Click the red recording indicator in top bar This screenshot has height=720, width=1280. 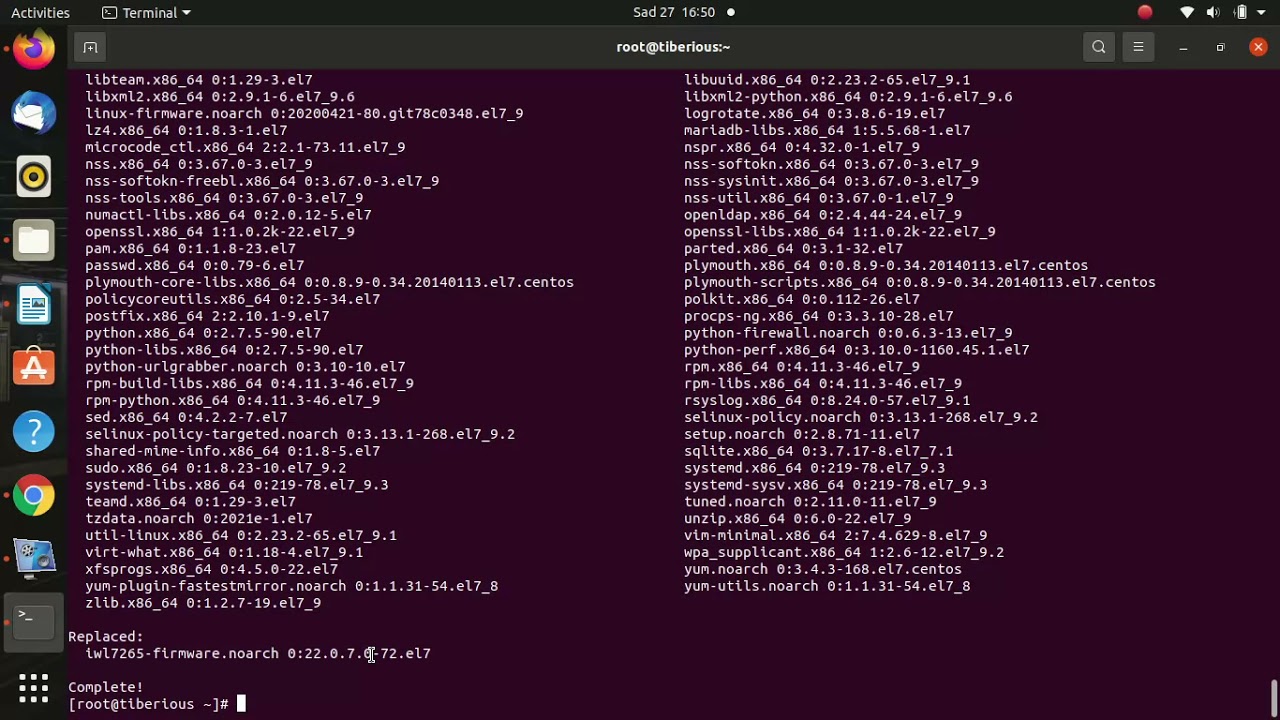pyautogui.click(x=1145, y=12)
